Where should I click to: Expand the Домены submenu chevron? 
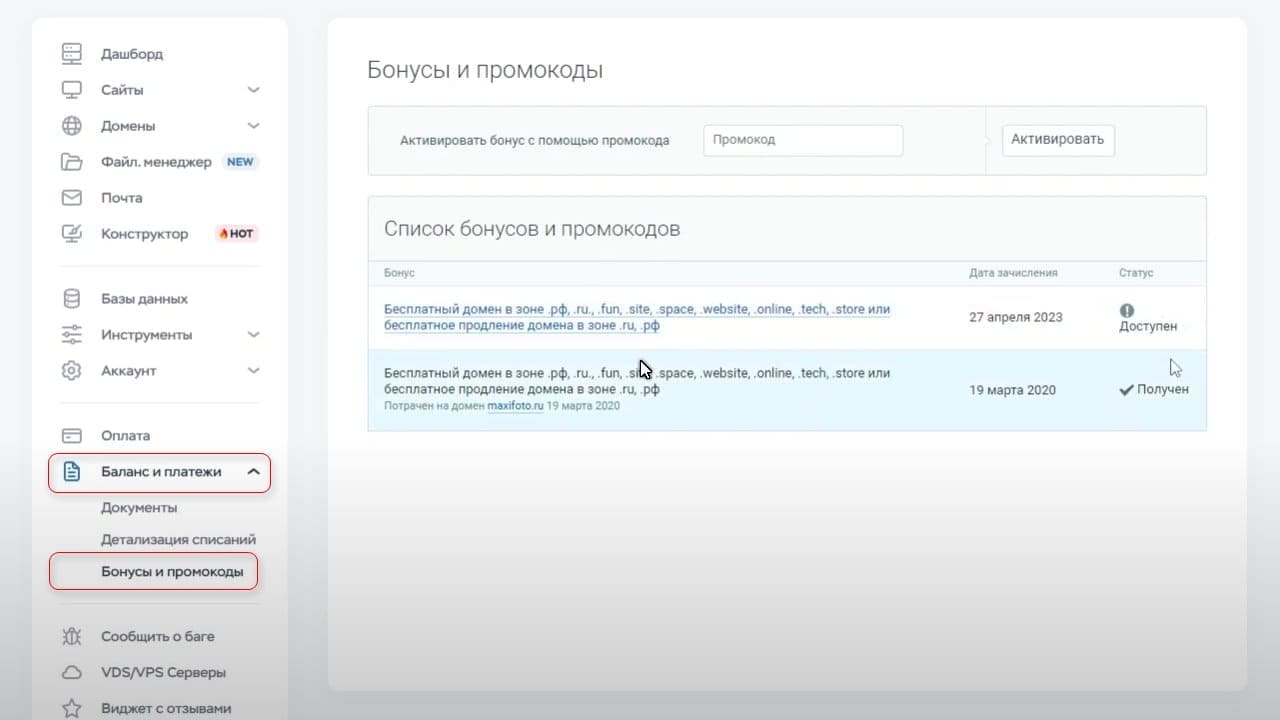pyautogui.click(x=253, y=126)
